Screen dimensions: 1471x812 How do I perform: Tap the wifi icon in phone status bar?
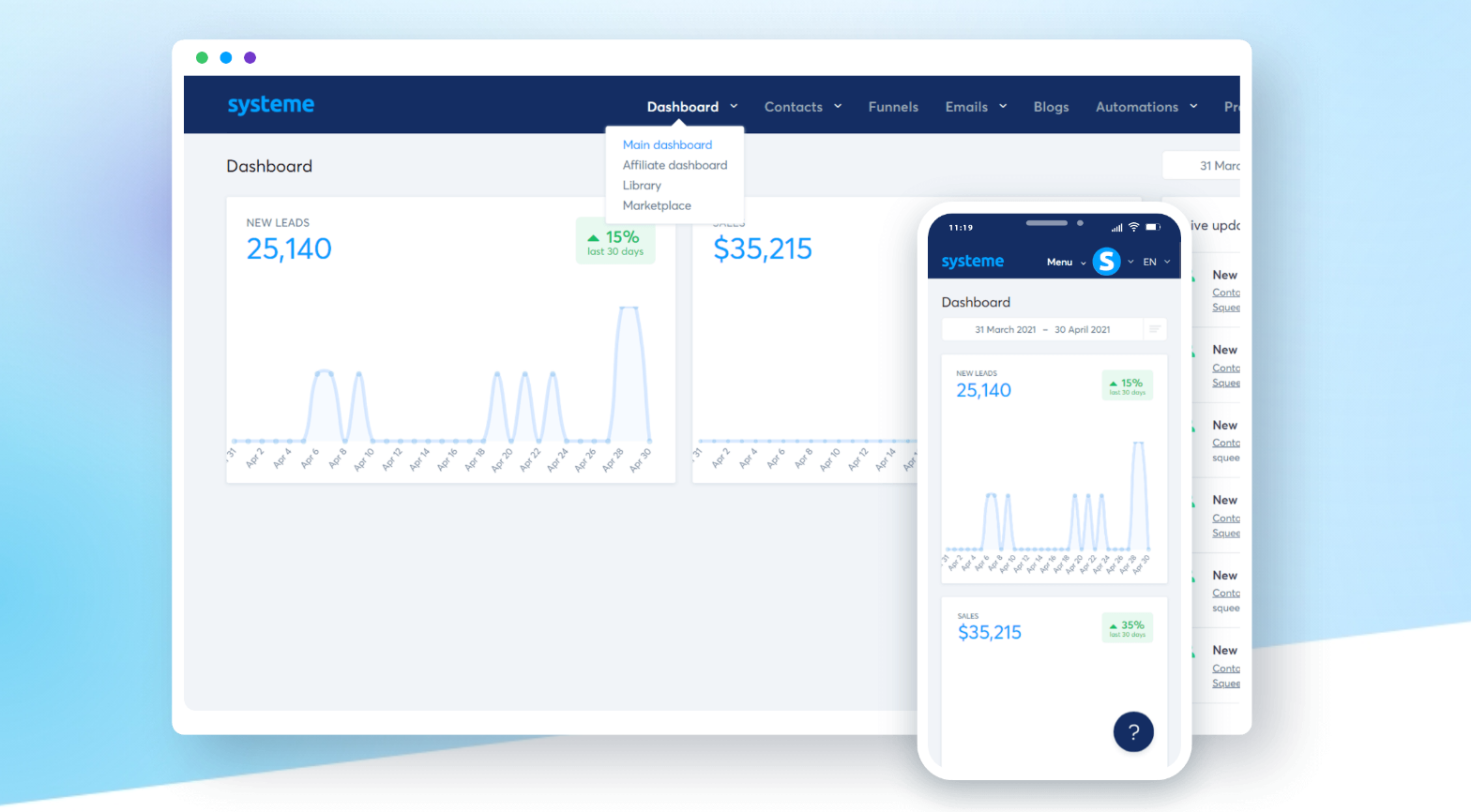point(1133,227)
